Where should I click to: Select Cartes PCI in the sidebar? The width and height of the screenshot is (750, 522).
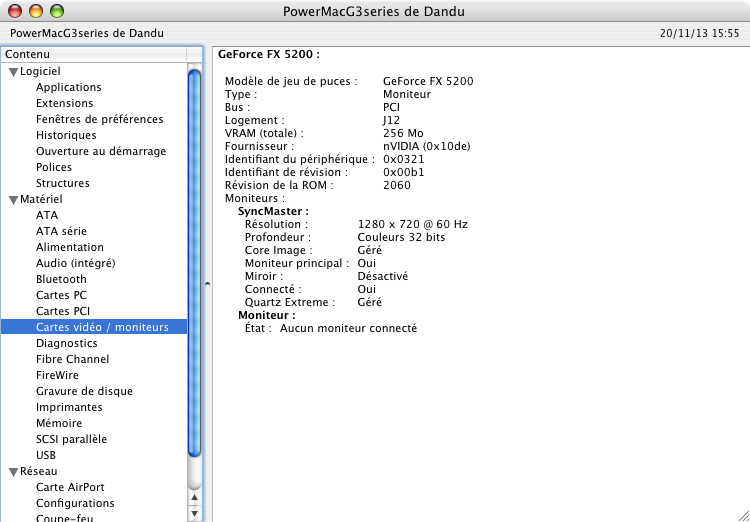coord(63,311)
